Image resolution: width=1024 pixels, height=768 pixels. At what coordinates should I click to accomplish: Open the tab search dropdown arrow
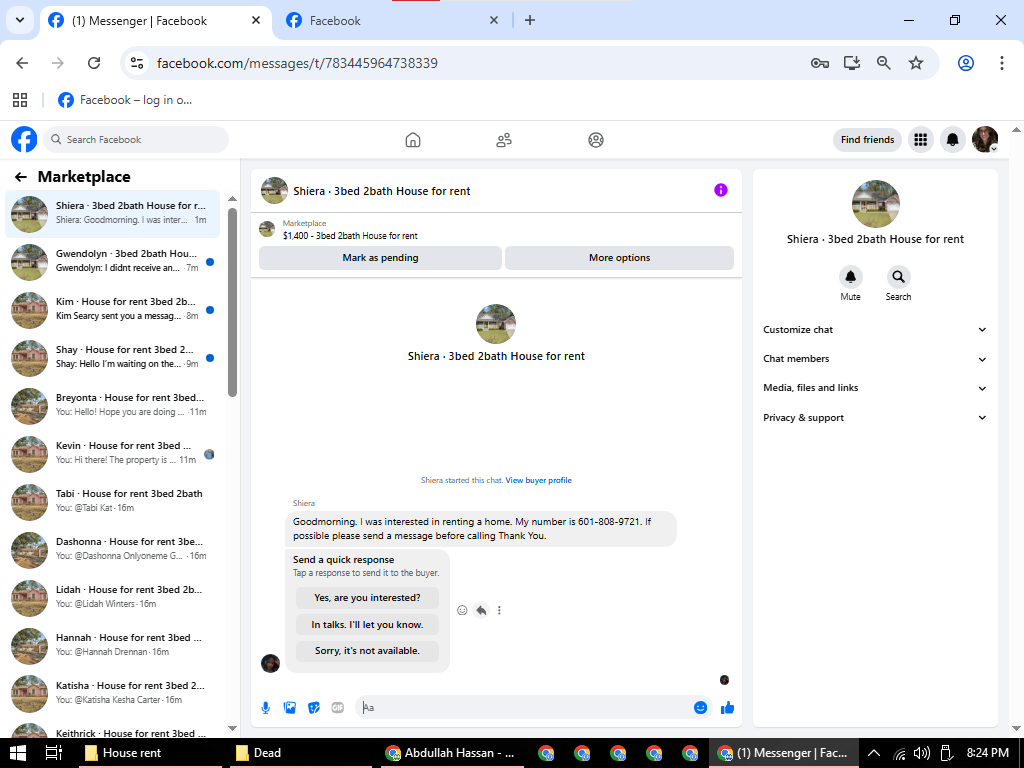[20, 20]
